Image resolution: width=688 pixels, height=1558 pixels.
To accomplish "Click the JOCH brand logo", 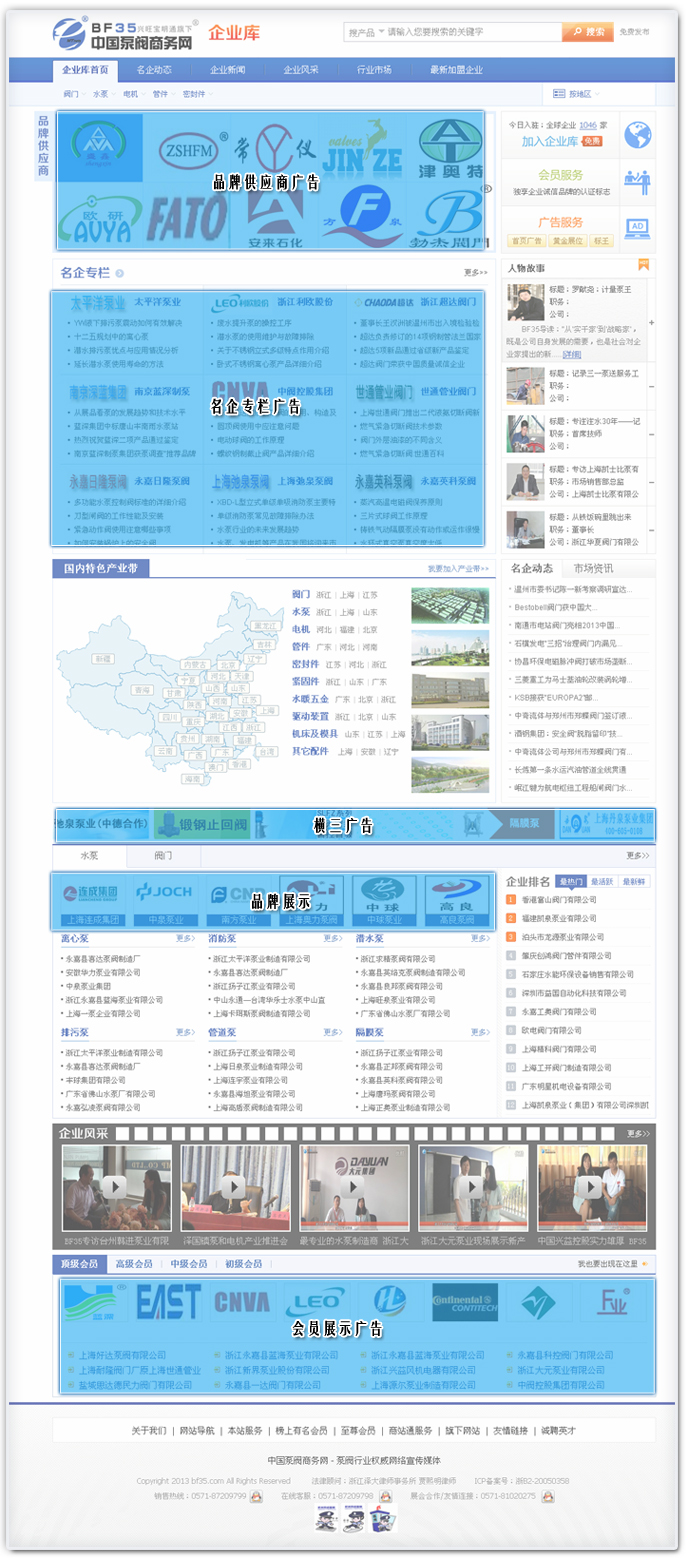I will [164, 892].
